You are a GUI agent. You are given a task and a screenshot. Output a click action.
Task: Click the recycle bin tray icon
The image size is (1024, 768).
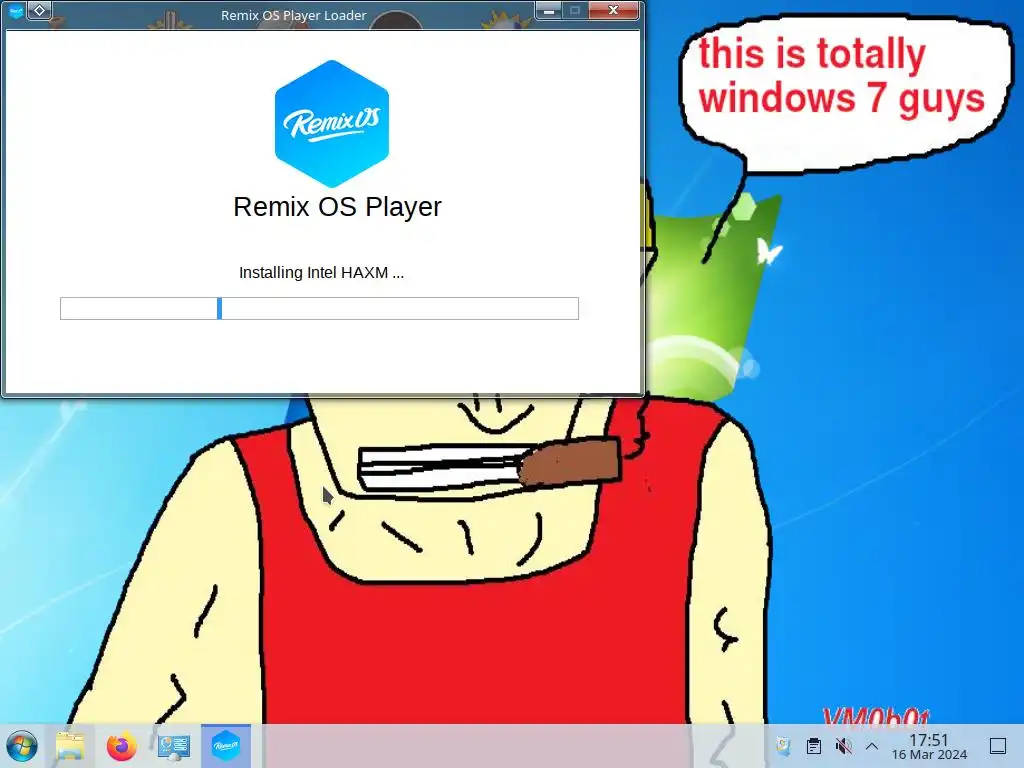(x=783, y=746)
